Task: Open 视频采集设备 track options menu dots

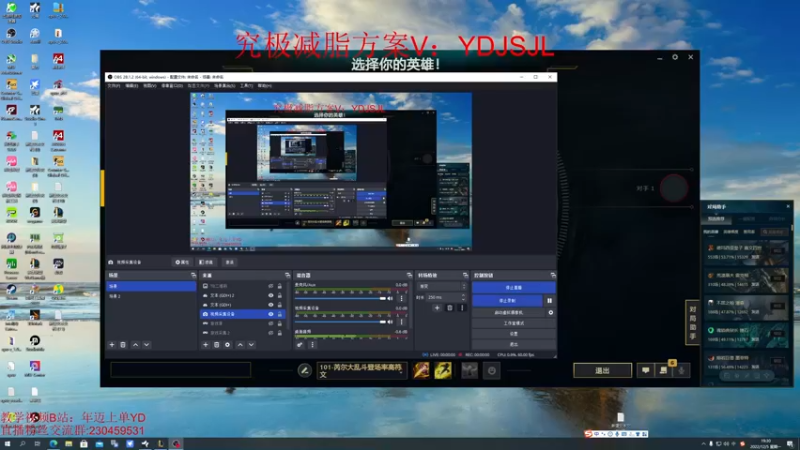Action: point(402,321)
